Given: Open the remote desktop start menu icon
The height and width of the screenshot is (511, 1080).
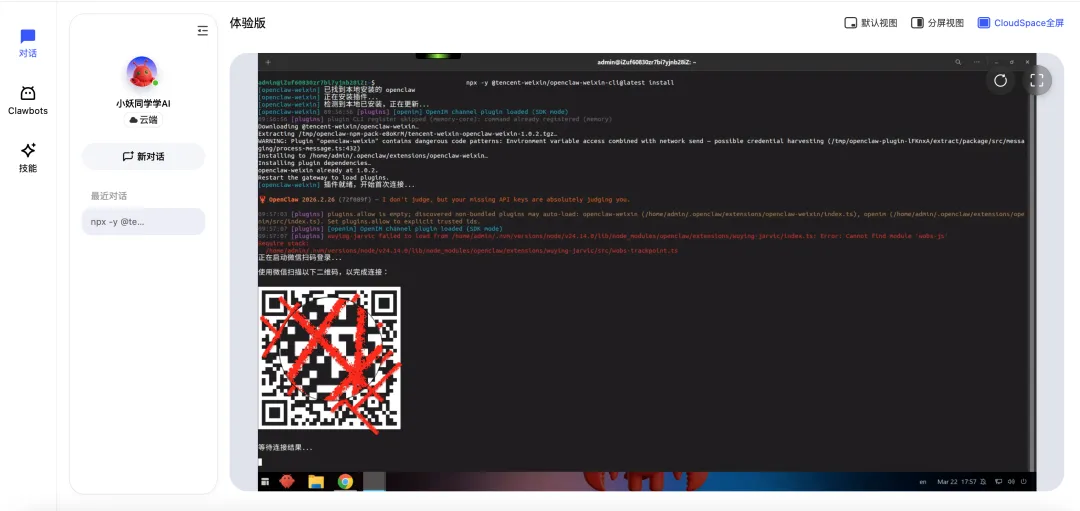Looking at the screenshot, I should [264, 482].
